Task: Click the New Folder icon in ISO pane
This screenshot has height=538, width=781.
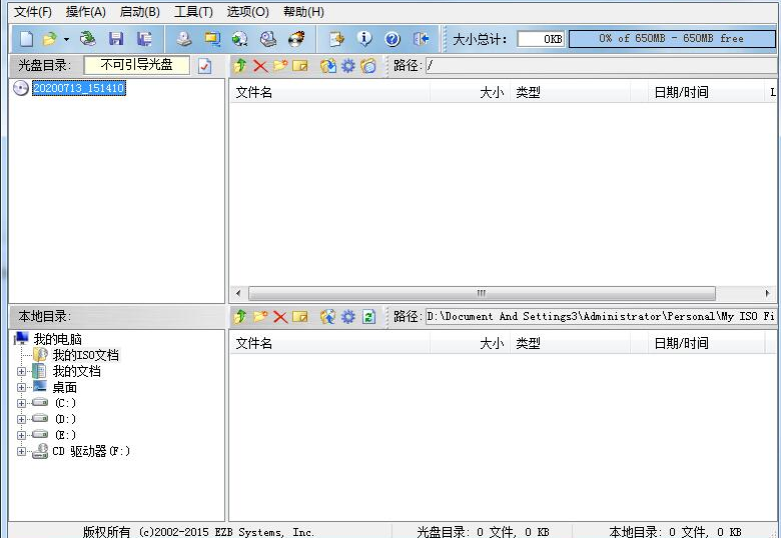Action: [280, 66]
